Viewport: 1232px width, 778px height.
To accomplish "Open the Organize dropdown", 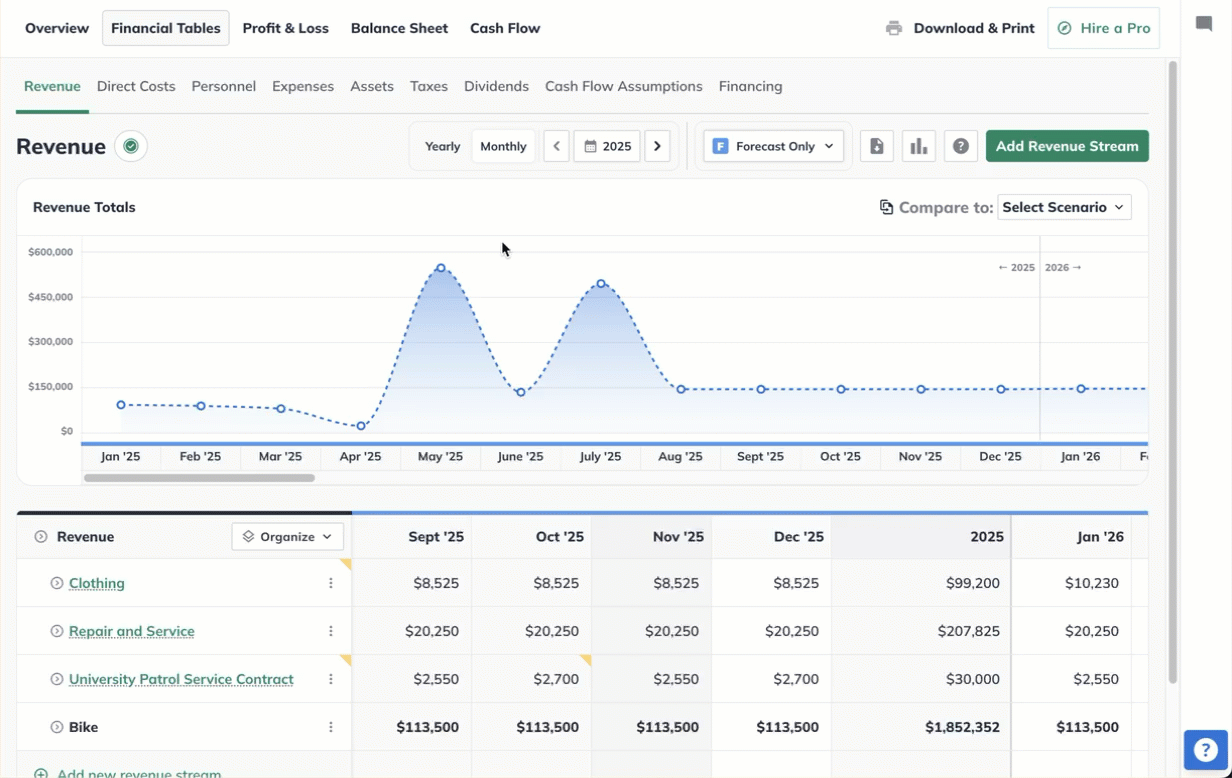I will tap(288, 536).
